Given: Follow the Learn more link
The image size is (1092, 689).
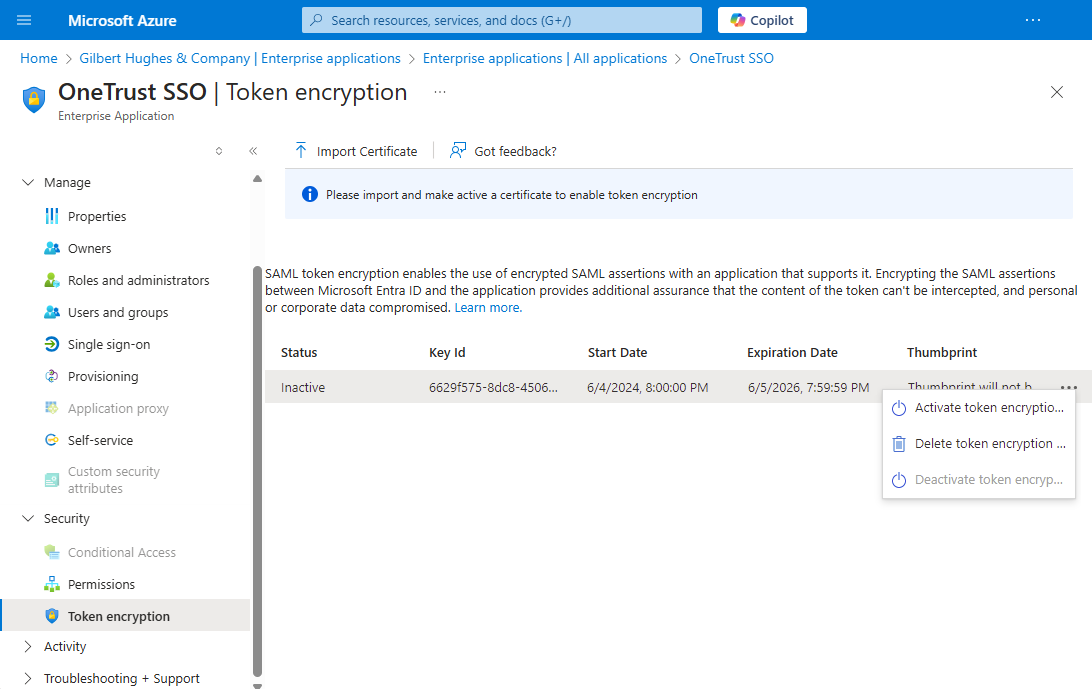Looking at the screenshot, I should pyautogui.click(x=488, y=308).
